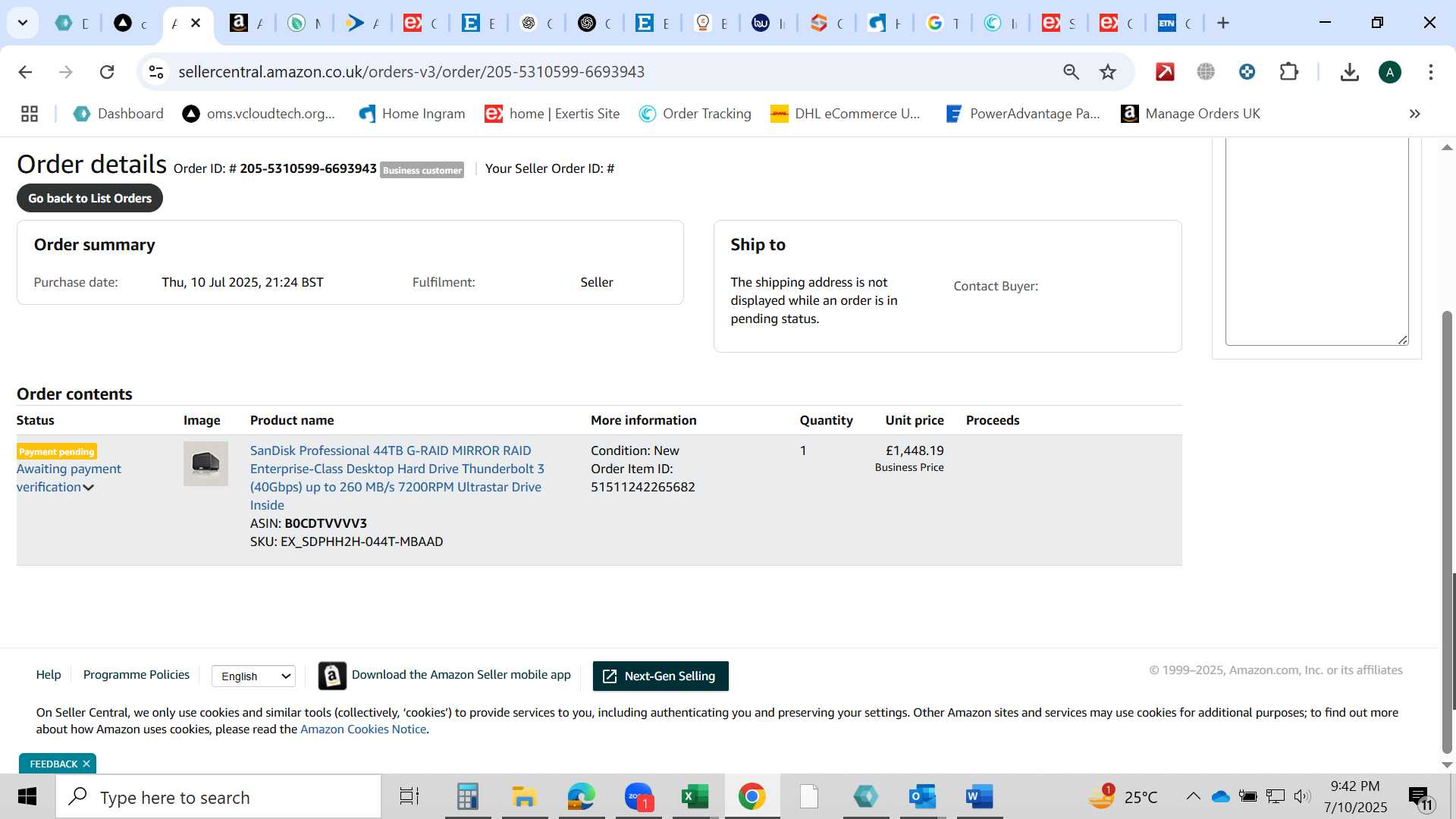Open PowerAdvantage bookmark
This screenshot has height=819, width=1456.
click(1023, 114)
